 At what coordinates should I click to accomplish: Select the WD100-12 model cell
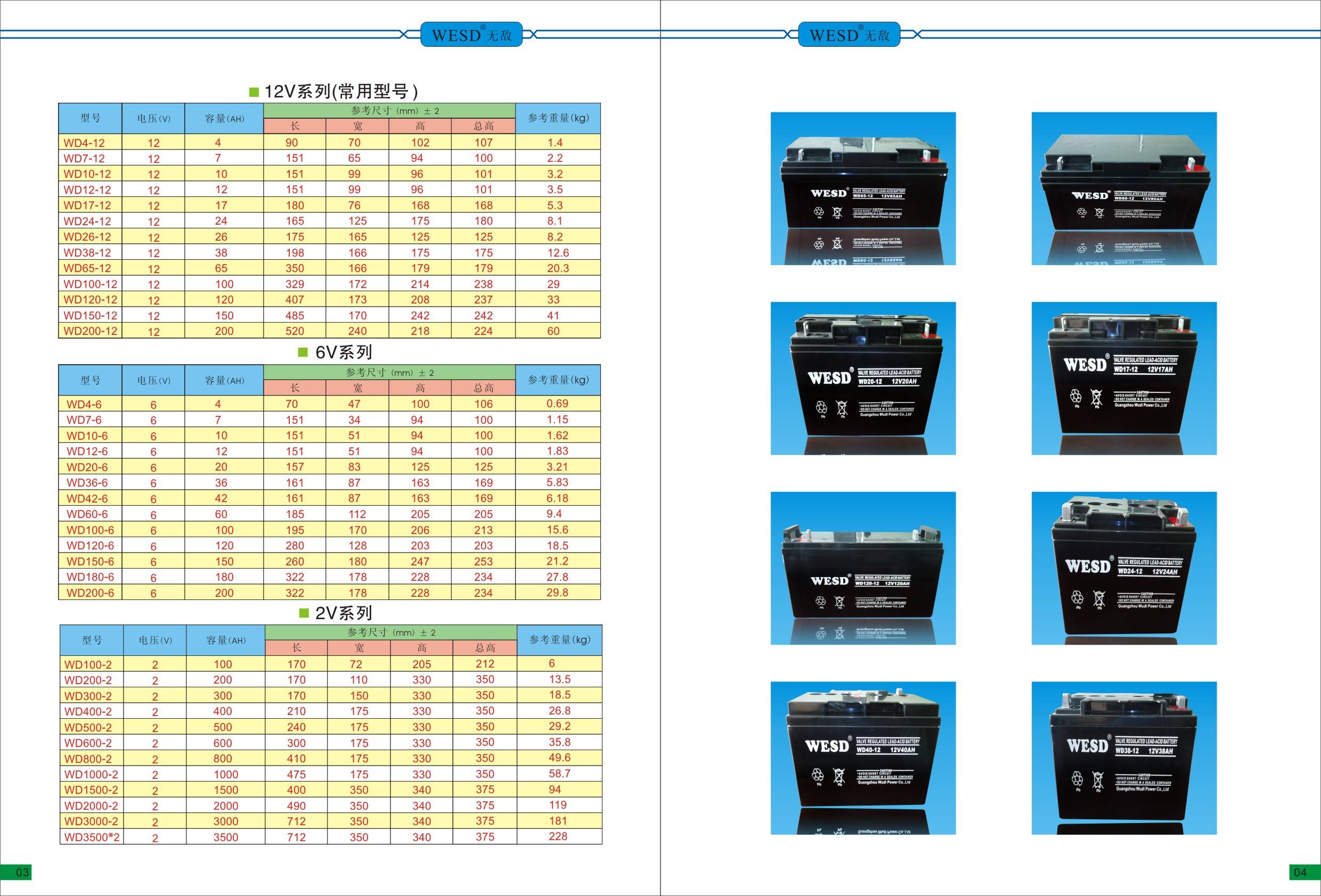91,284
